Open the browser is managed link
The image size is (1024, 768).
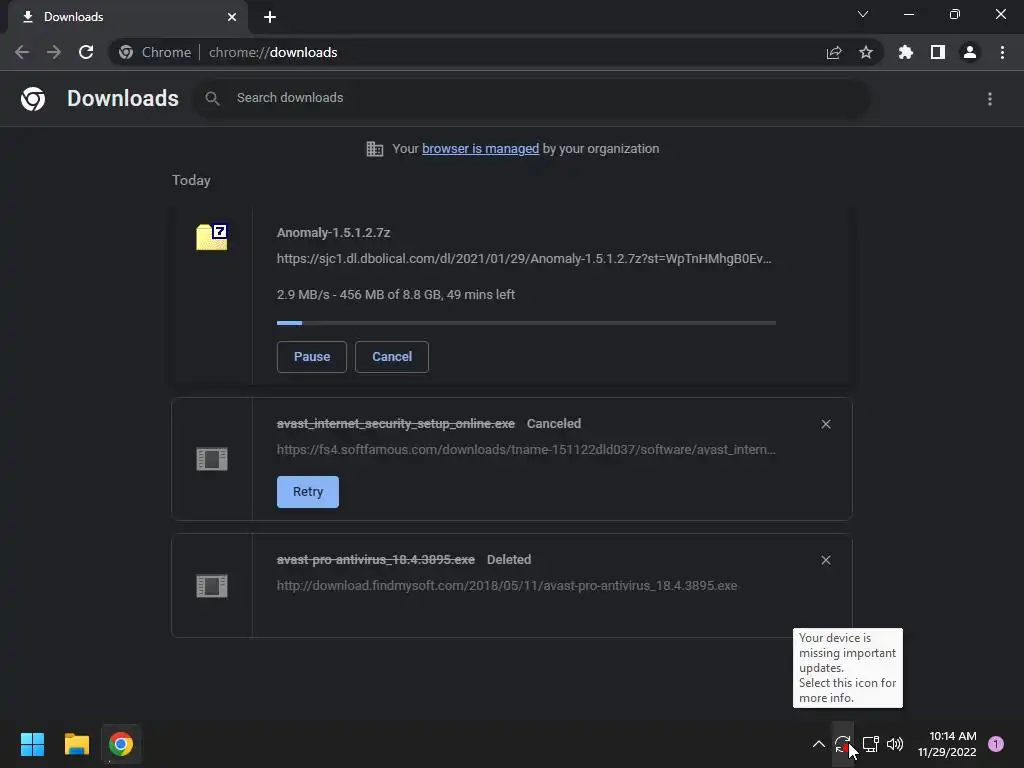tap(481, 149)
